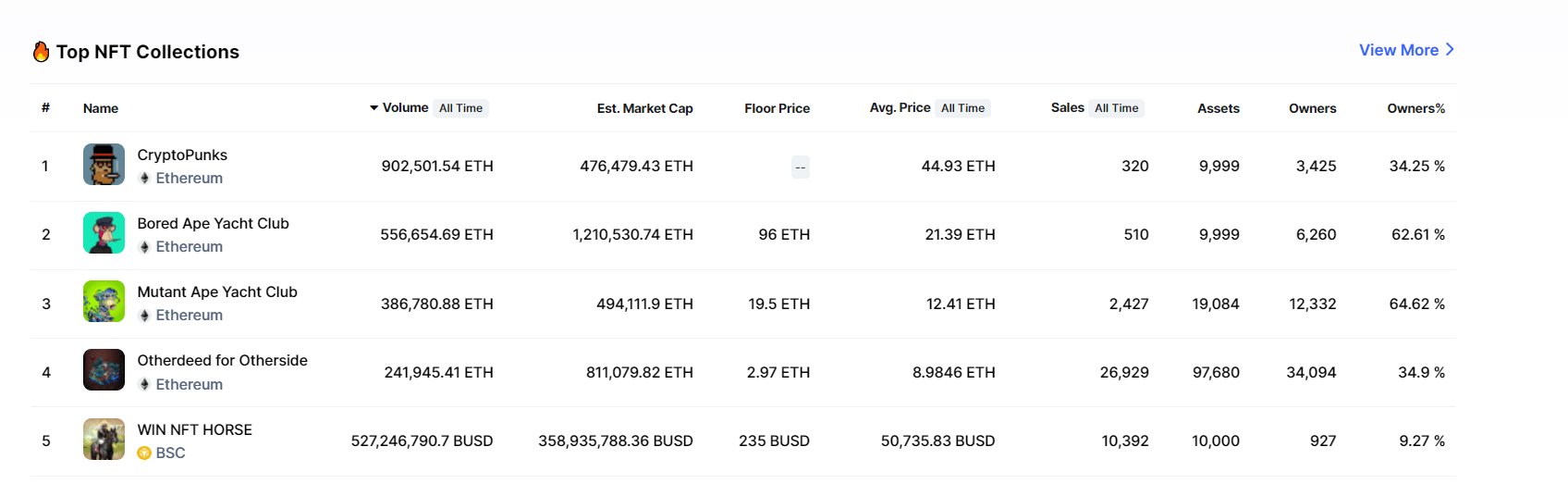Open the Mutant Ape Yacht Club name link
This screenshot has height=484, width=1568.
pos(217,292)
